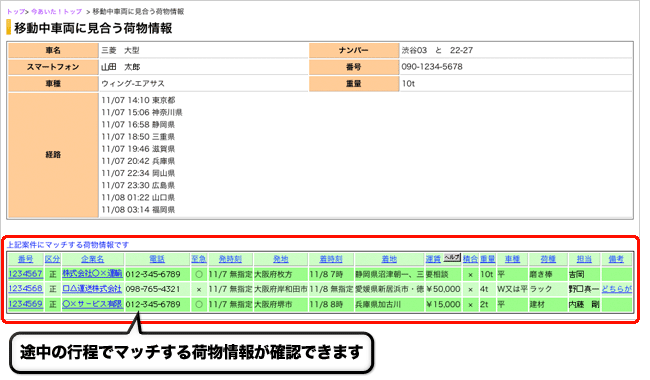This screenshot has width=650, height=380.
Task: Click phone number 098-765-4321 in table
Action: (x=153, y=289)
